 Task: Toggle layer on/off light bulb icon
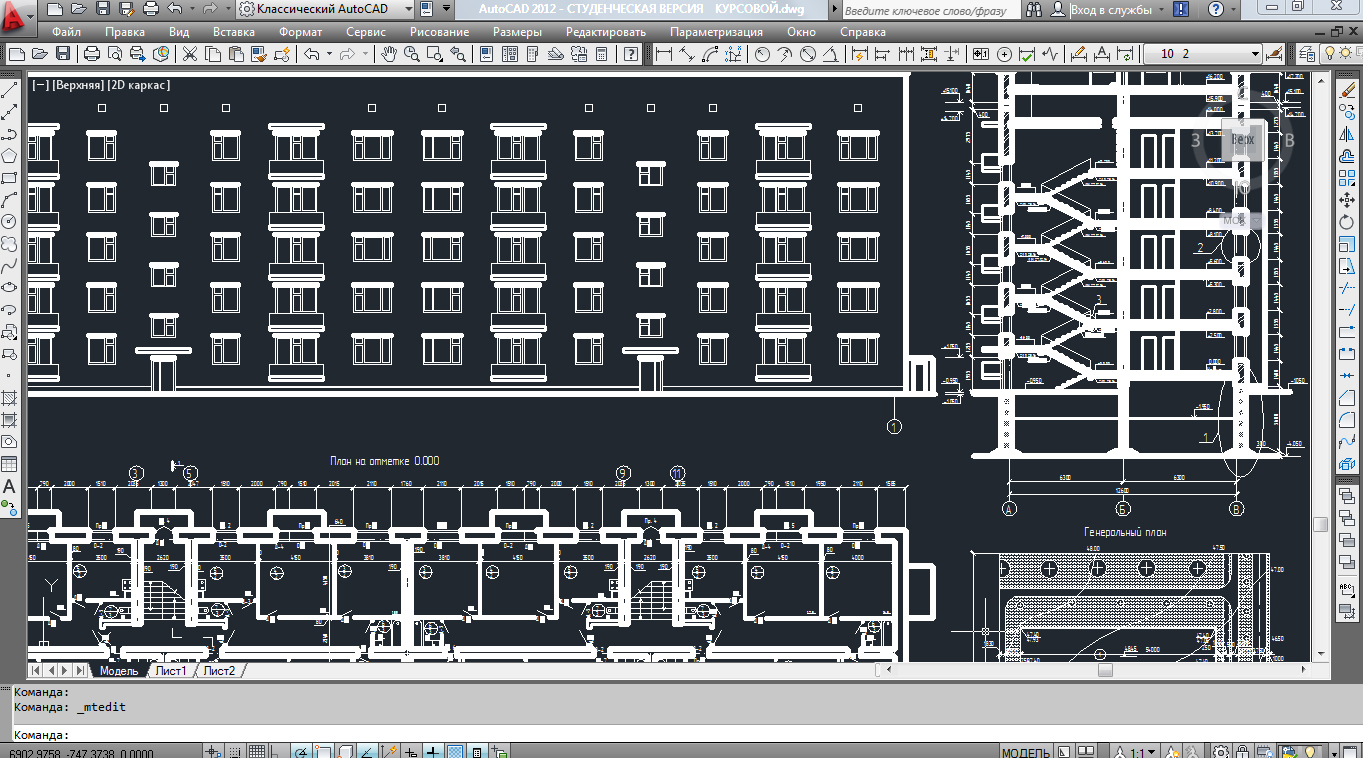tap(1332, 54)
